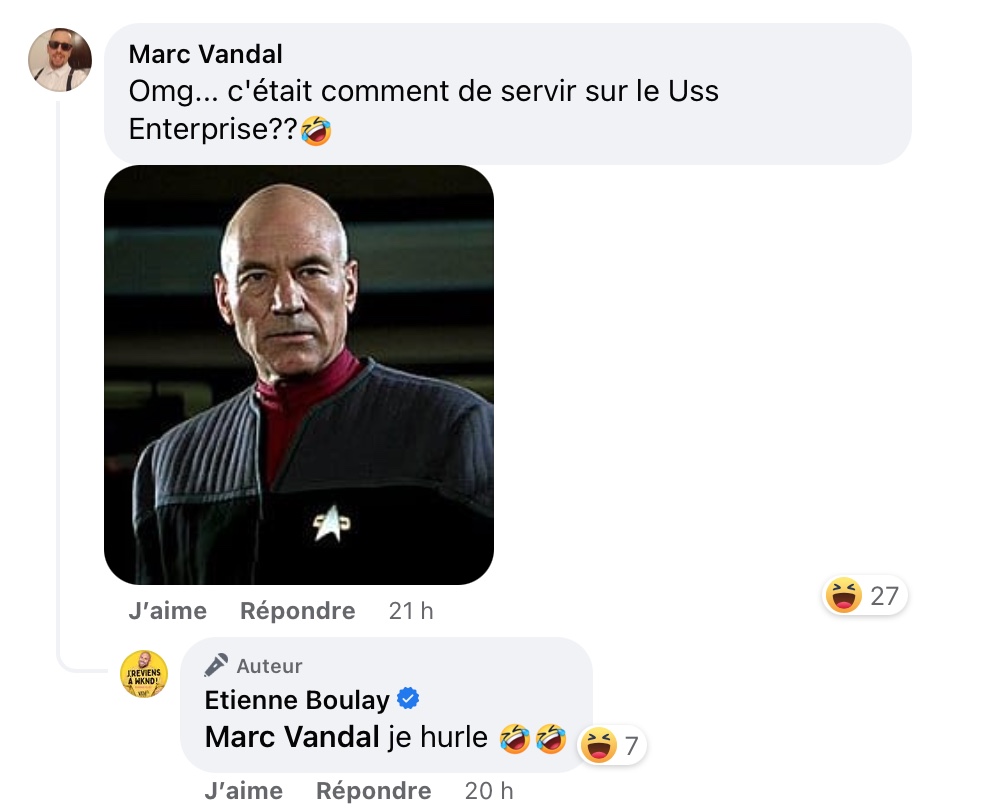
Task: Open the attached photo of the bald man
Action: click(x=299, y=375)
